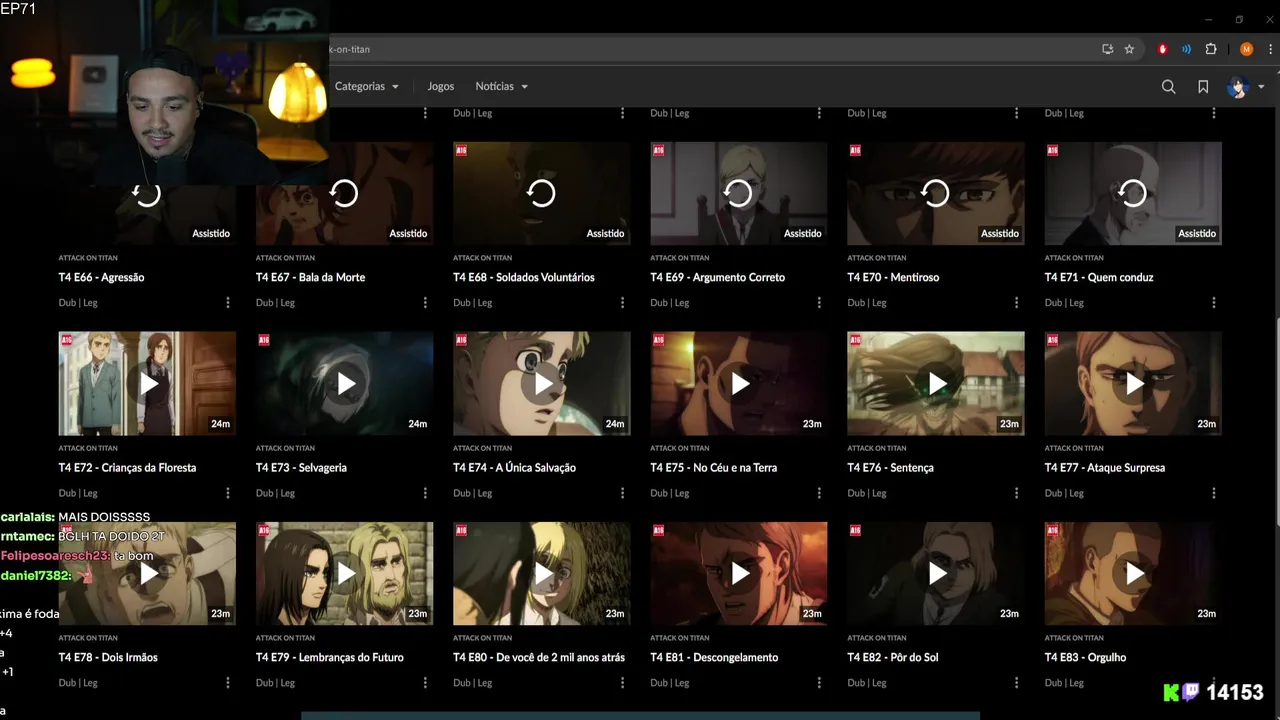Click the blue sound extension icon
The image size is (1280, 720).
[x=1186, y=49]
